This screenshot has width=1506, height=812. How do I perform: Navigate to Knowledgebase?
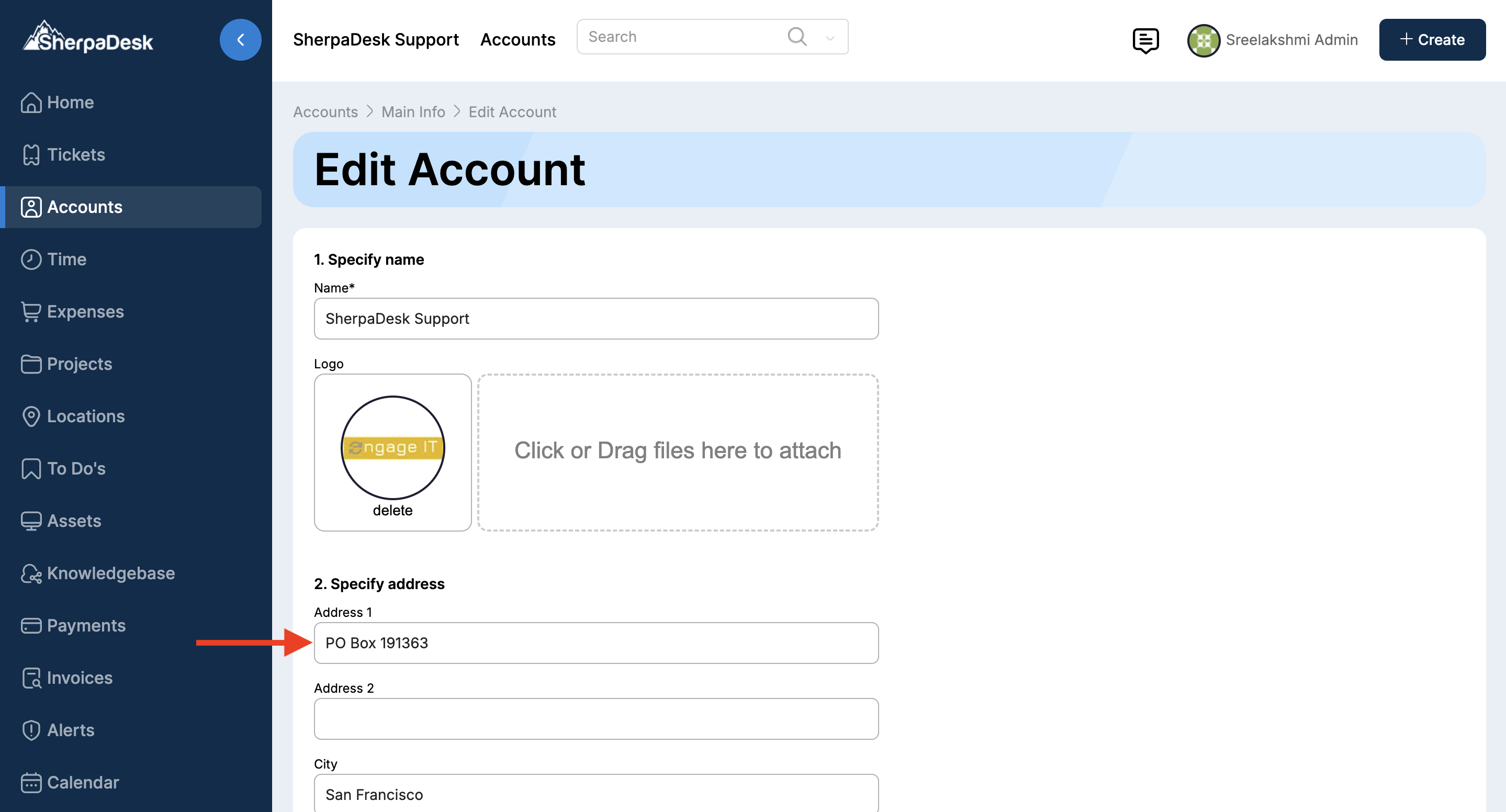tap(110, 573)
